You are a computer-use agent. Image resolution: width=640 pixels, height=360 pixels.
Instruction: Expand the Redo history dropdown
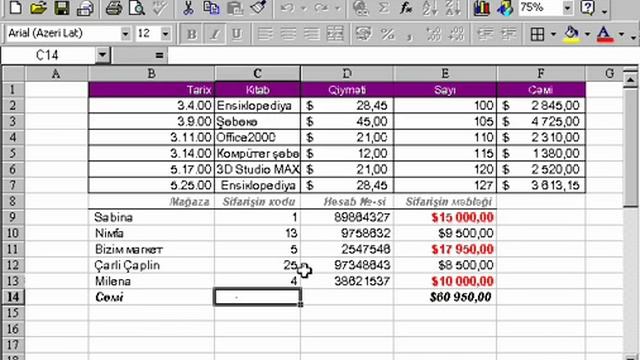[x=337, y=8]
